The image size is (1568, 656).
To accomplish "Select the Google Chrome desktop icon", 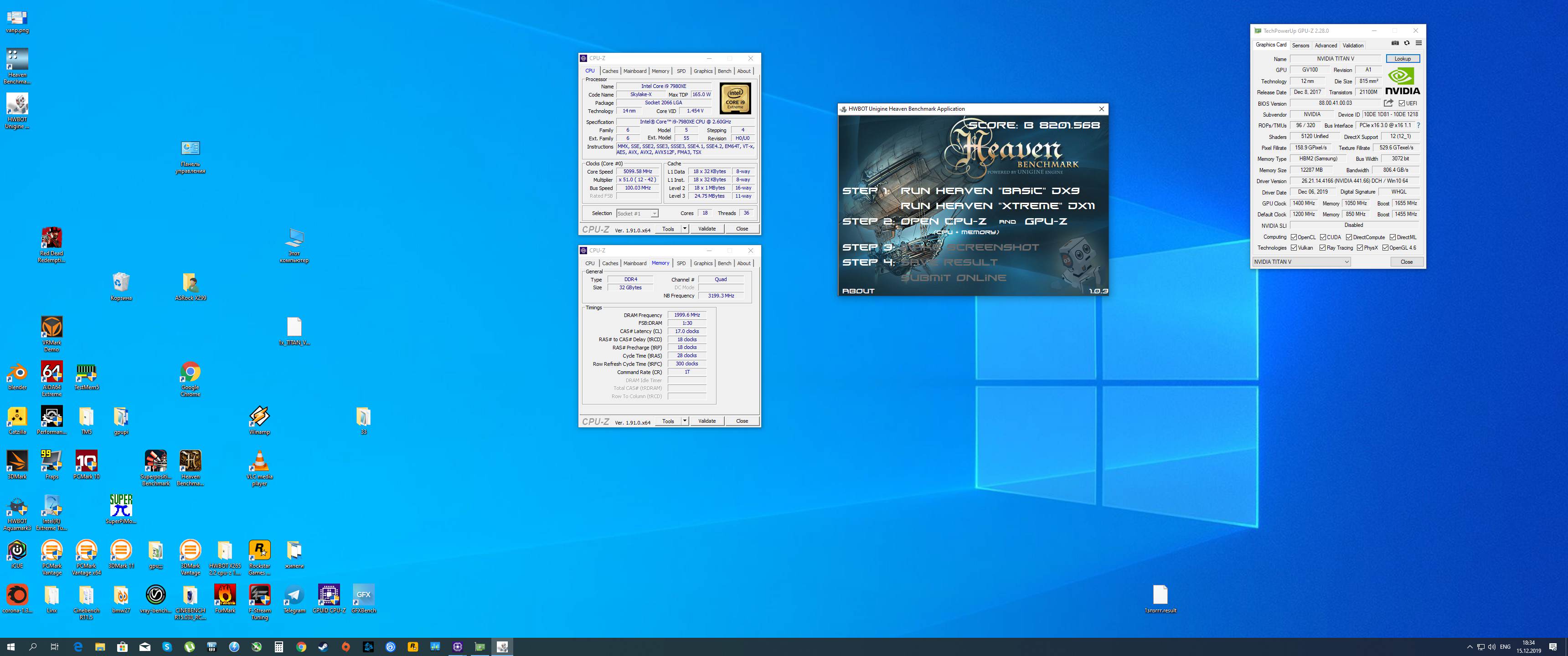I will [191, 379].
